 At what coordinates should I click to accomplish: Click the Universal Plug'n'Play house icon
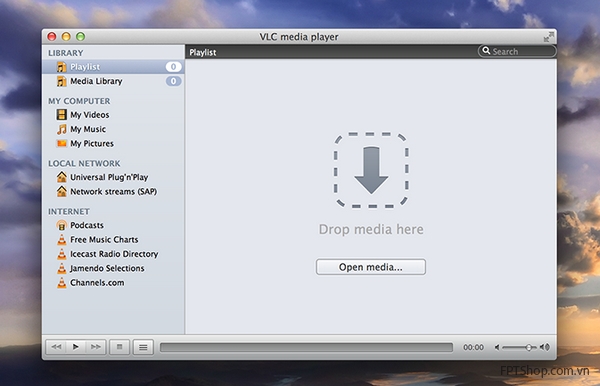pyautogui.click(x=61, y=177)
